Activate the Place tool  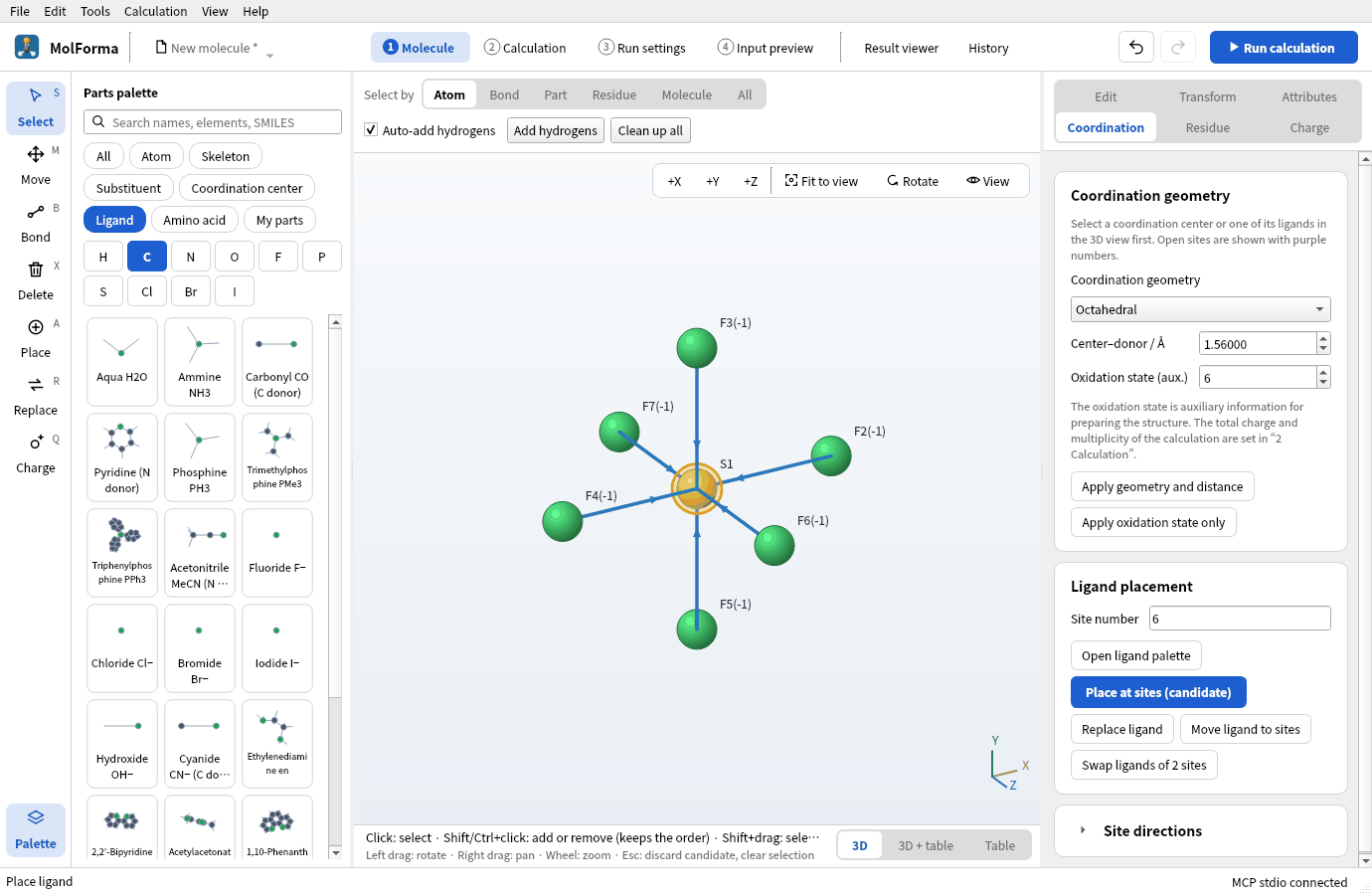[36, 338]
